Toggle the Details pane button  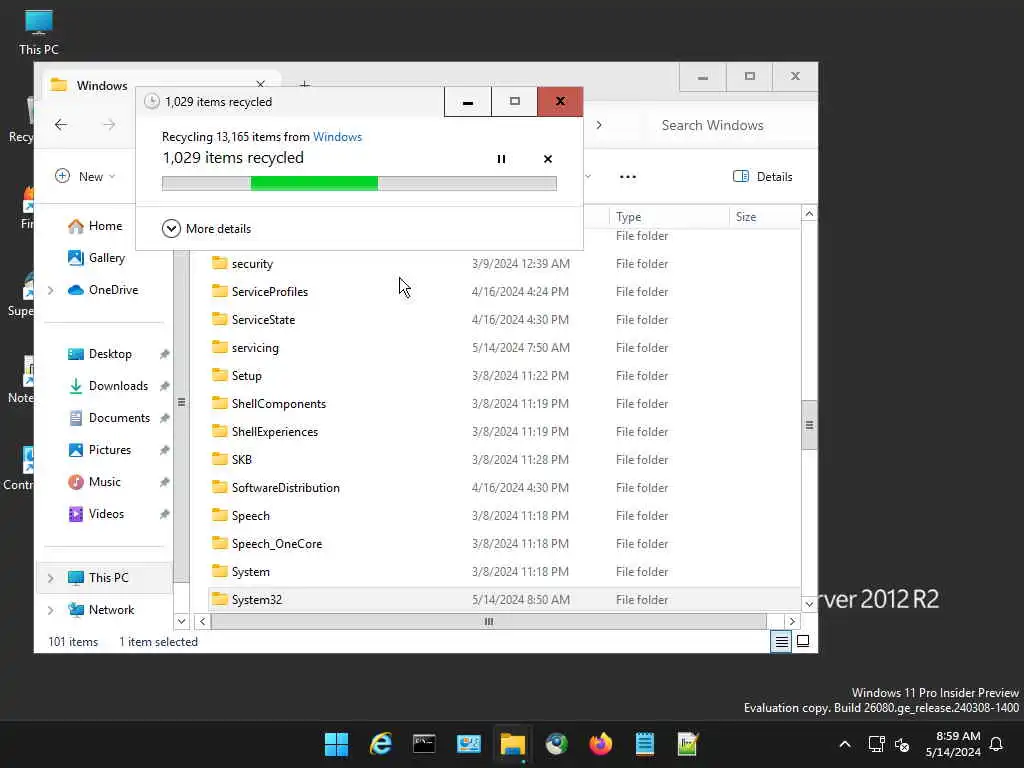(x=762, y=176)
